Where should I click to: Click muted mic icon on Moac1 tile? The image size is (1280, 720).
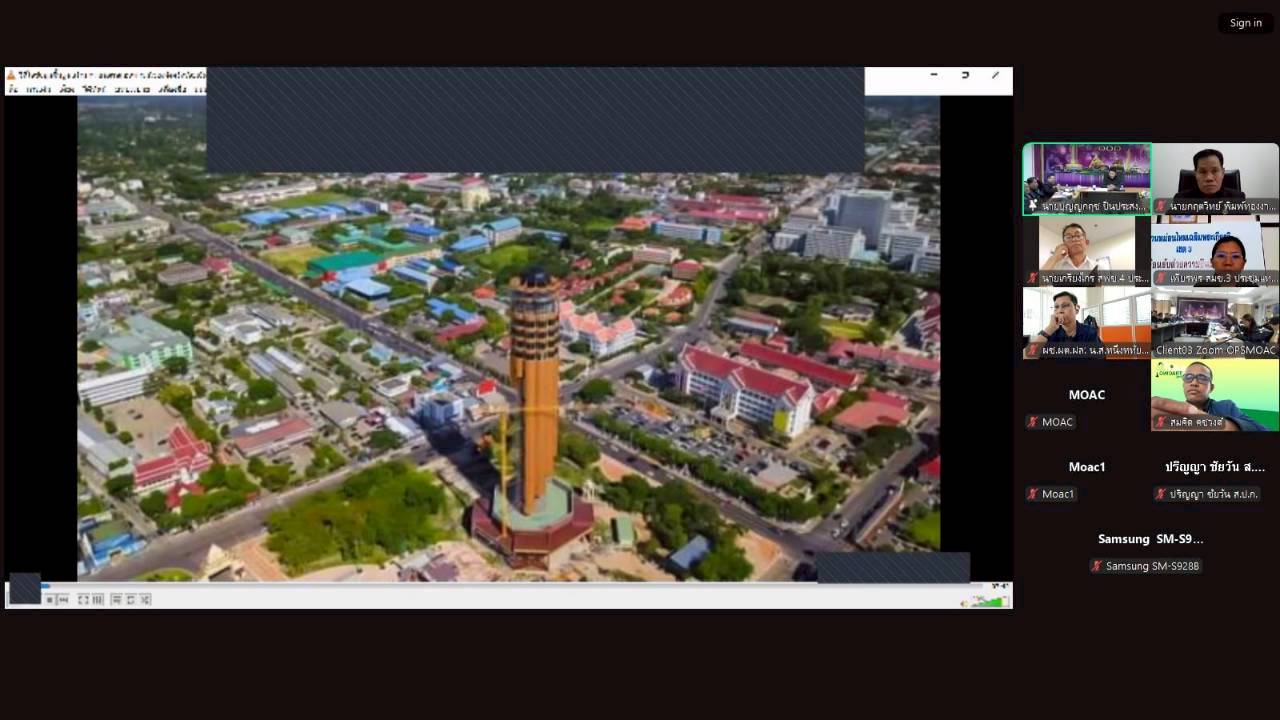tap(1033, 494)
